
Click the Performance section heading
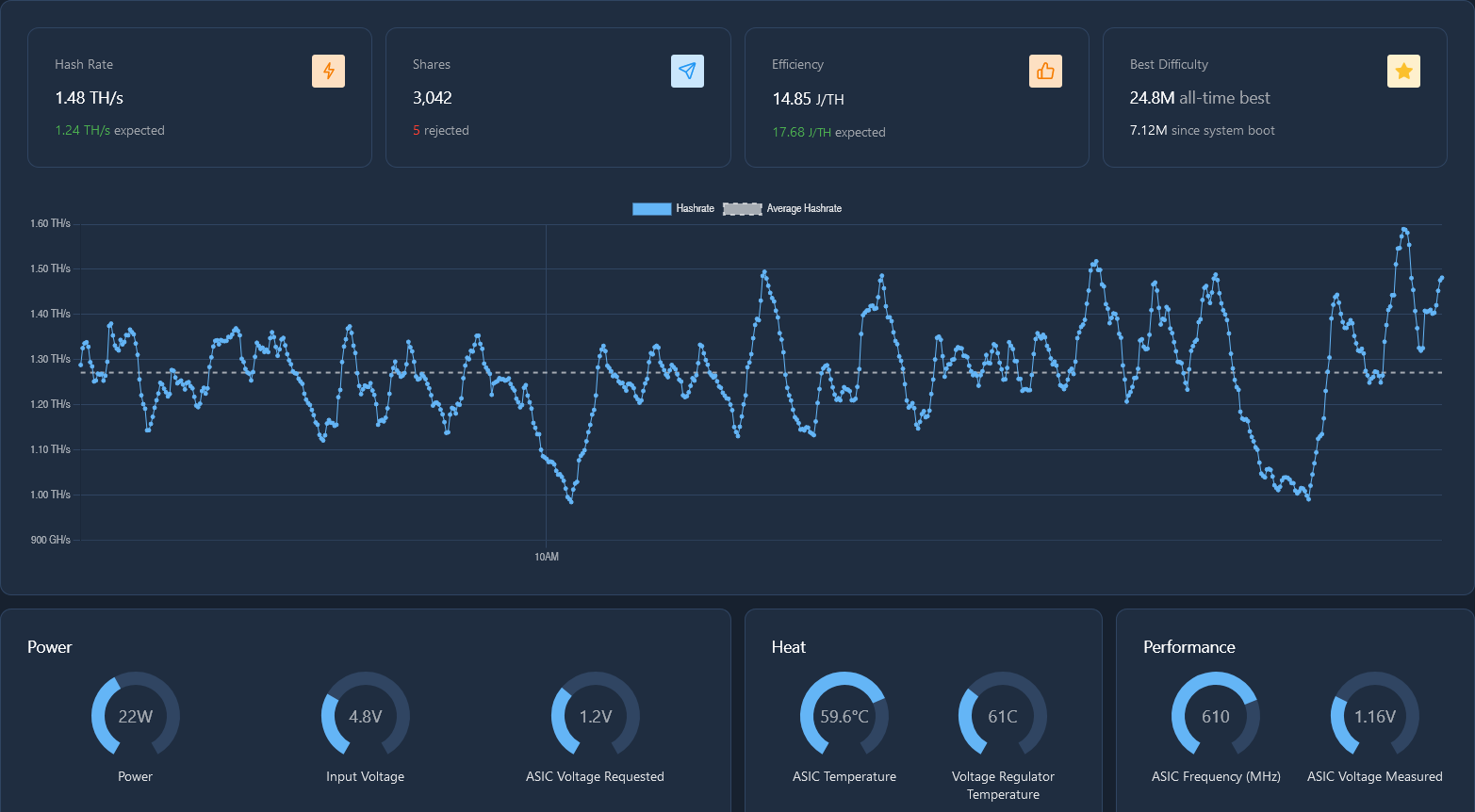pos(1188,647)
